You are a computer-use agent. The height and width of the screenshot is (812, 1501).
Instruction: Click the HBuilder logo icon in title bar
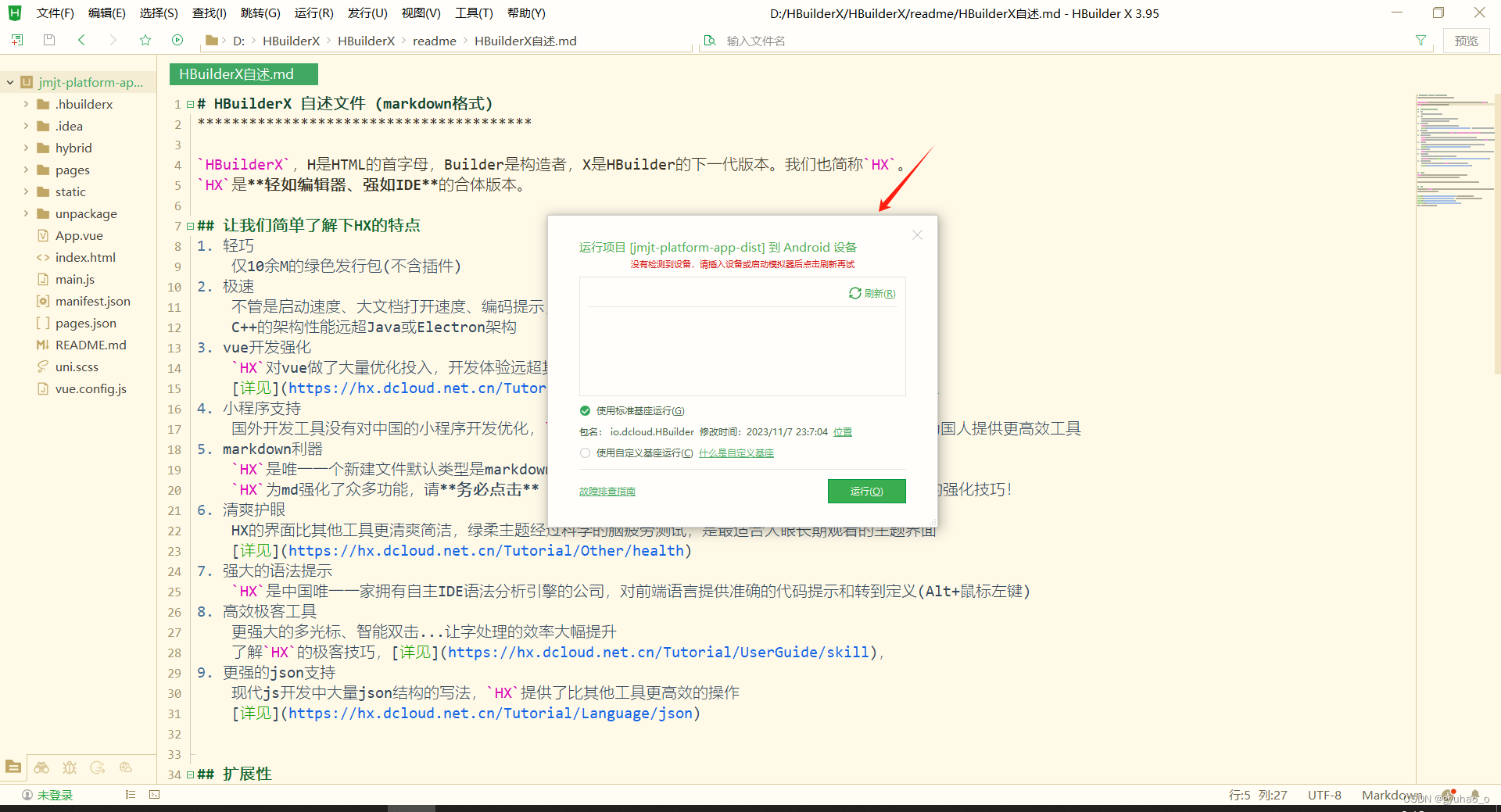point(14,13)
